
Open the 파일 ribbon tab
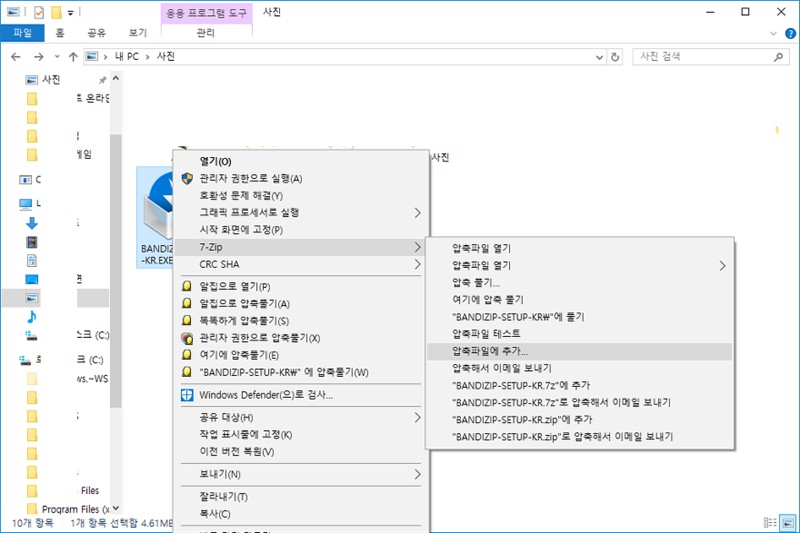[21, 33]
